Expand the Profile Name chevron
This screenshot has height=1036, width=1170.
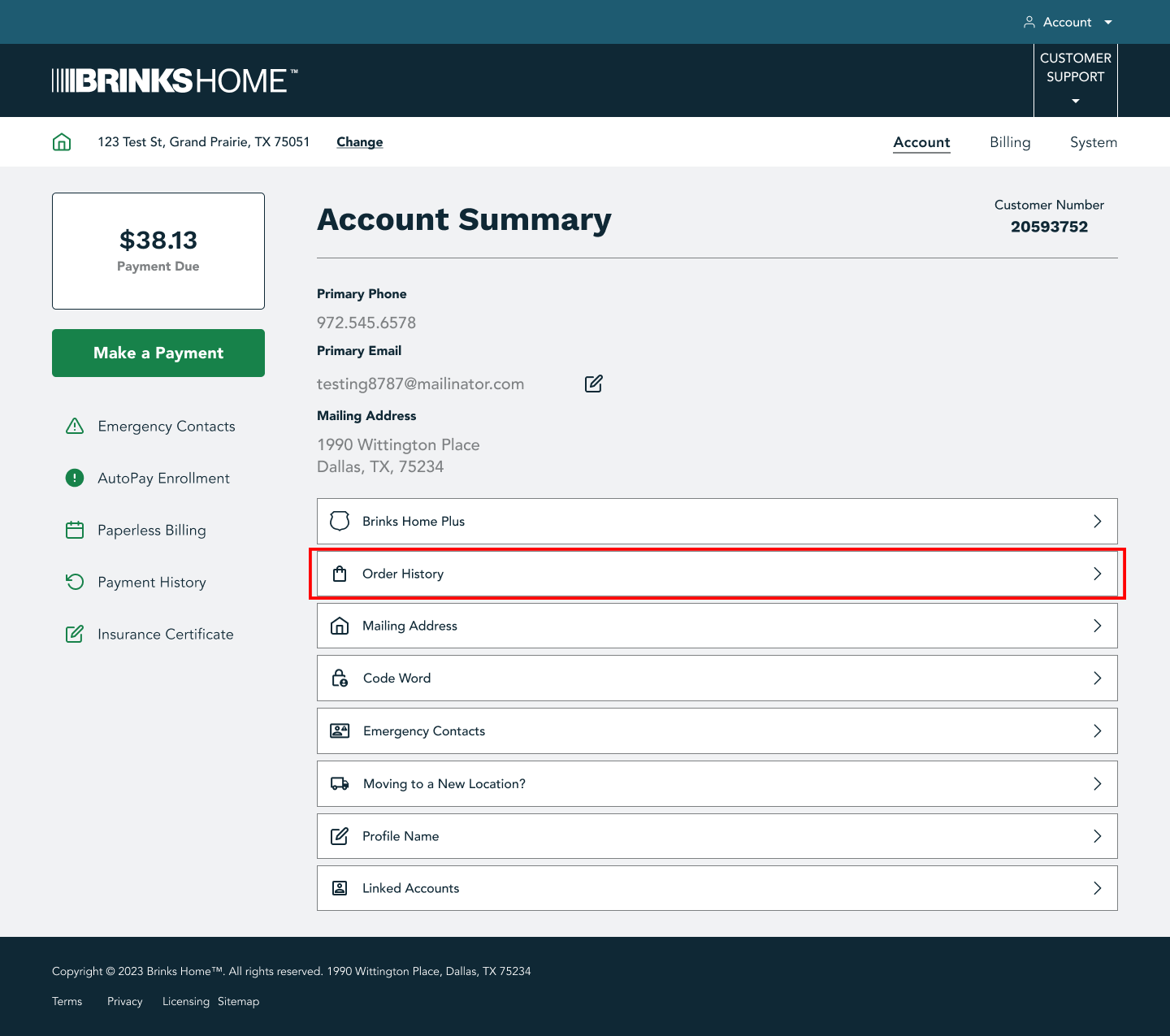point(1098,836)
